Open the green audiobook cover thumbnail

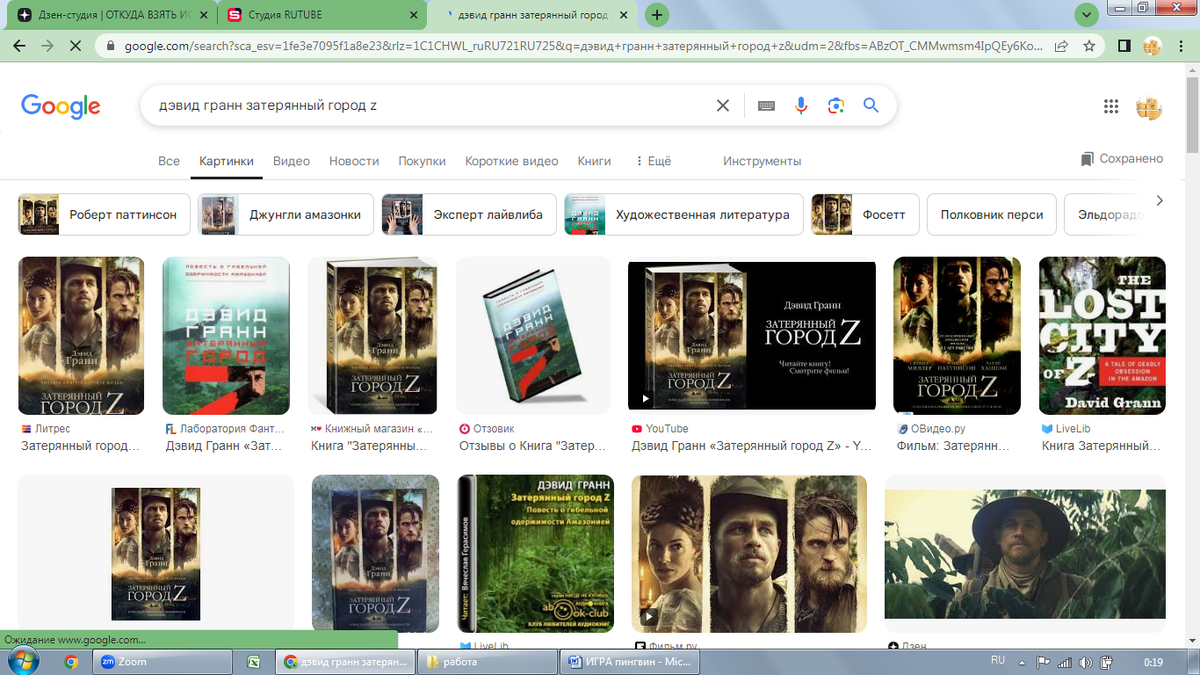535,553
